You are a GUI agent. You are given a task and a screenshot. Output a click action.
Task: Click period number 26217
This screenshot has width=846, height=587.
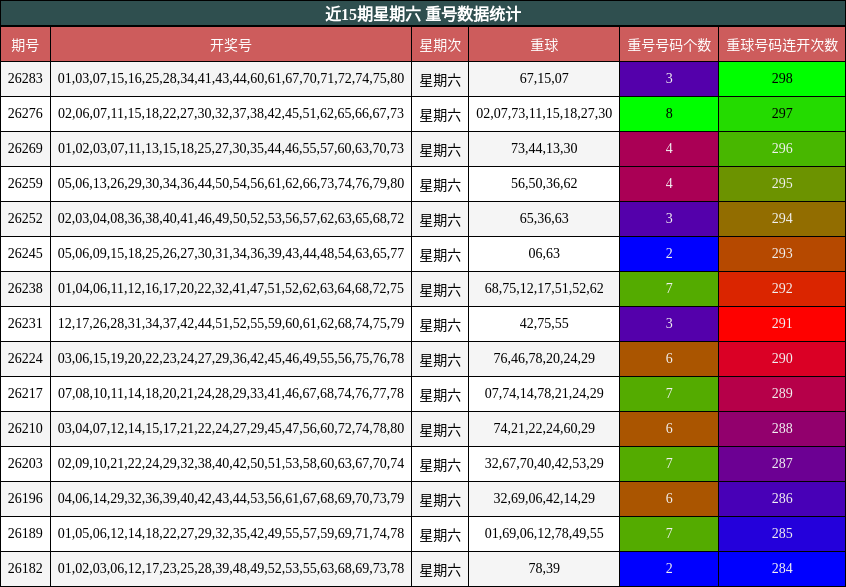point(25,394)
